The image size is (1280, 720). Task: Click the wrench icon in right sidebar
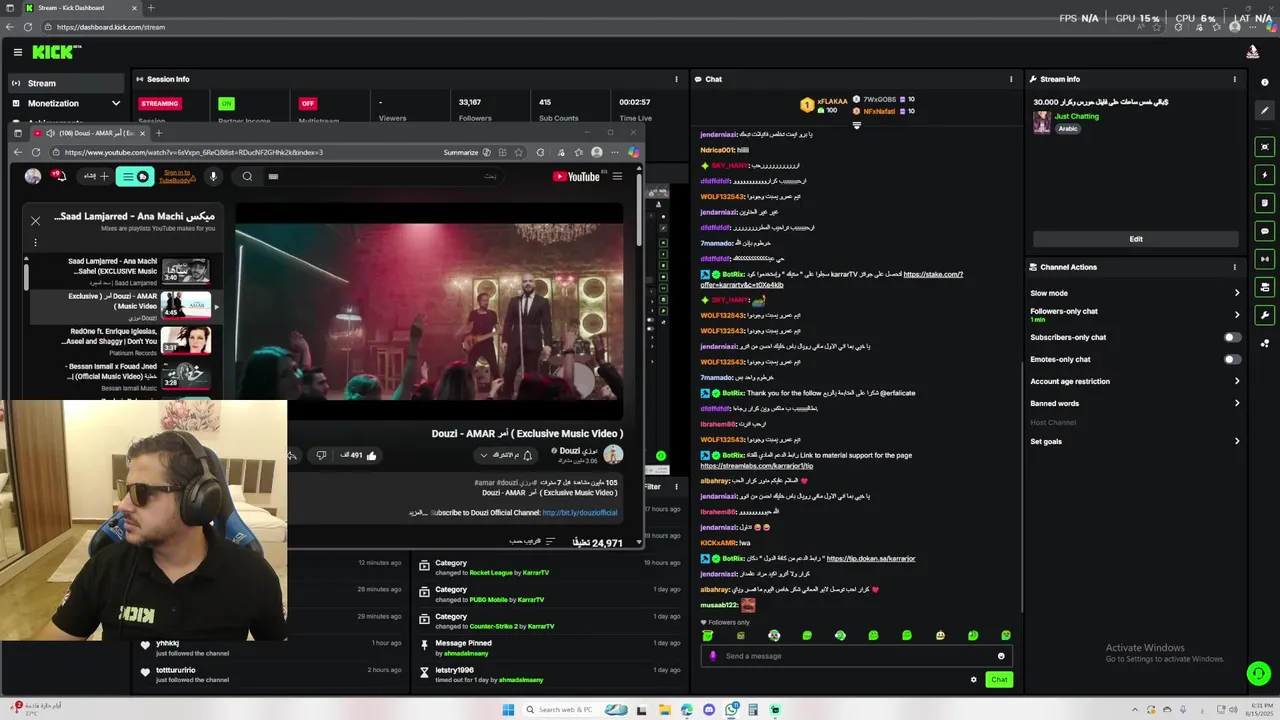pyautogui.click(x=1265, y=315)
